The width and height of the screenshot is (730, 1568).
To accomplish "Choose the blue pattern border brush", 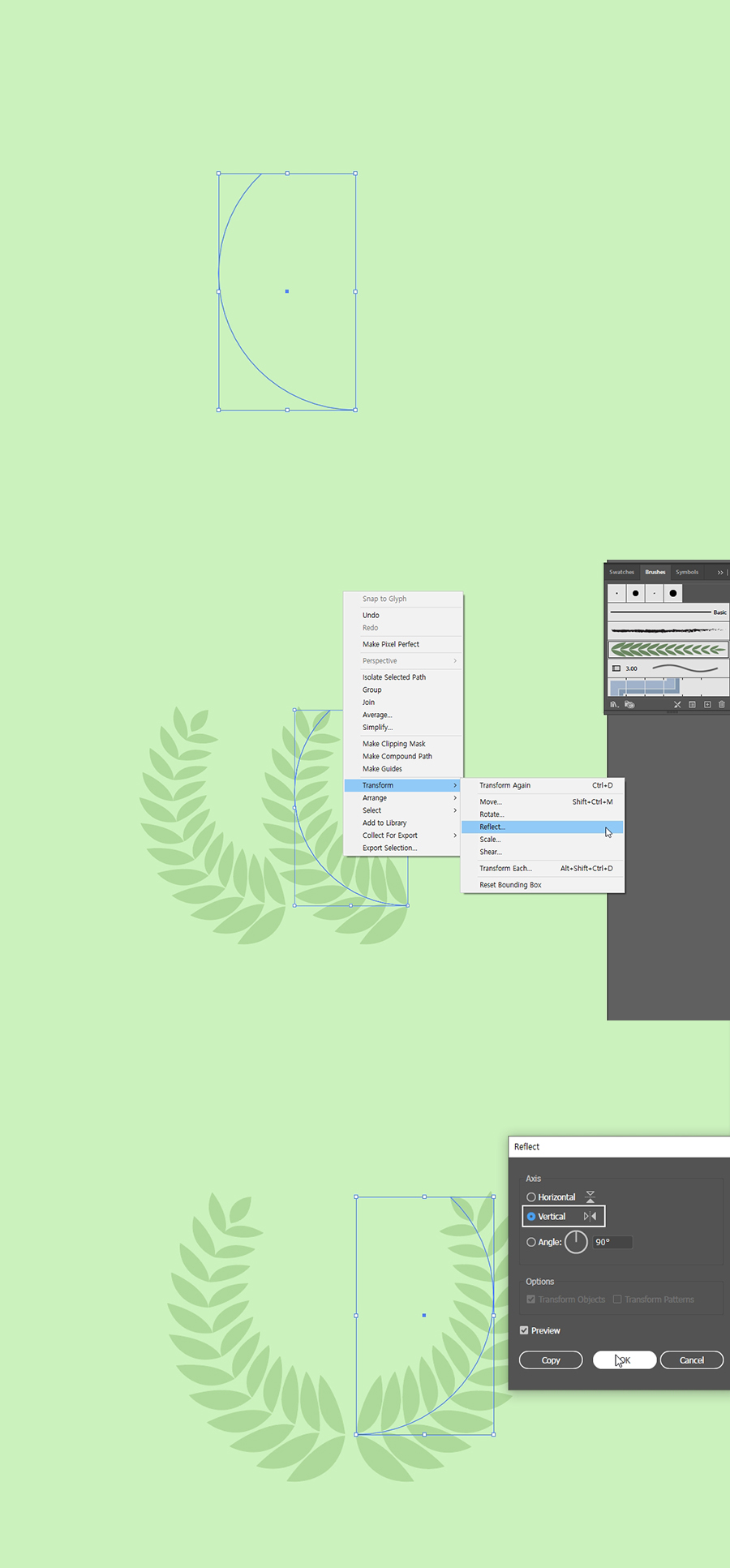I will coord(668,687).
